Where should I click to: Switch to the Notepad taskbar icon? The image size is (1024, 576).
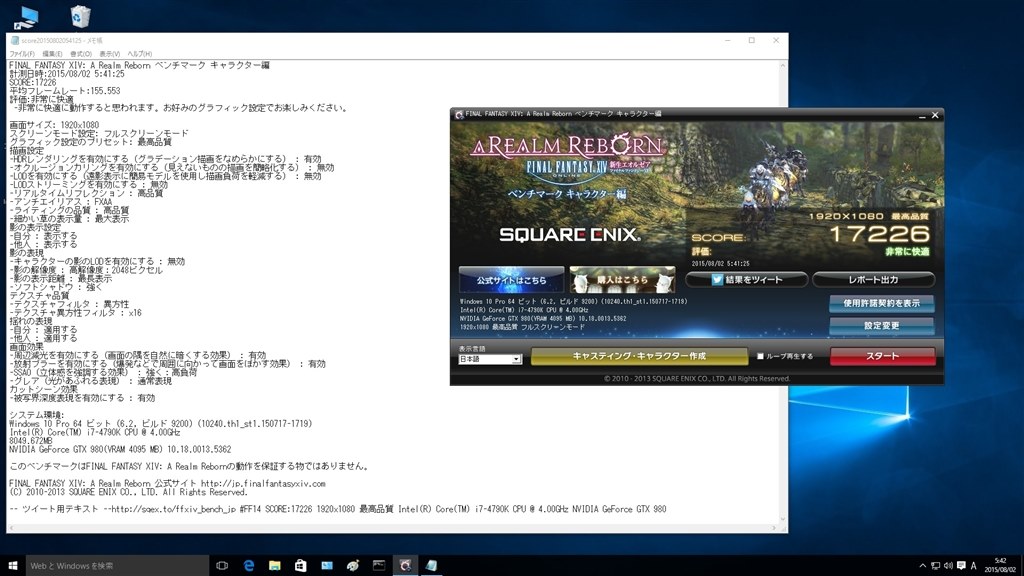coord(431,566)
